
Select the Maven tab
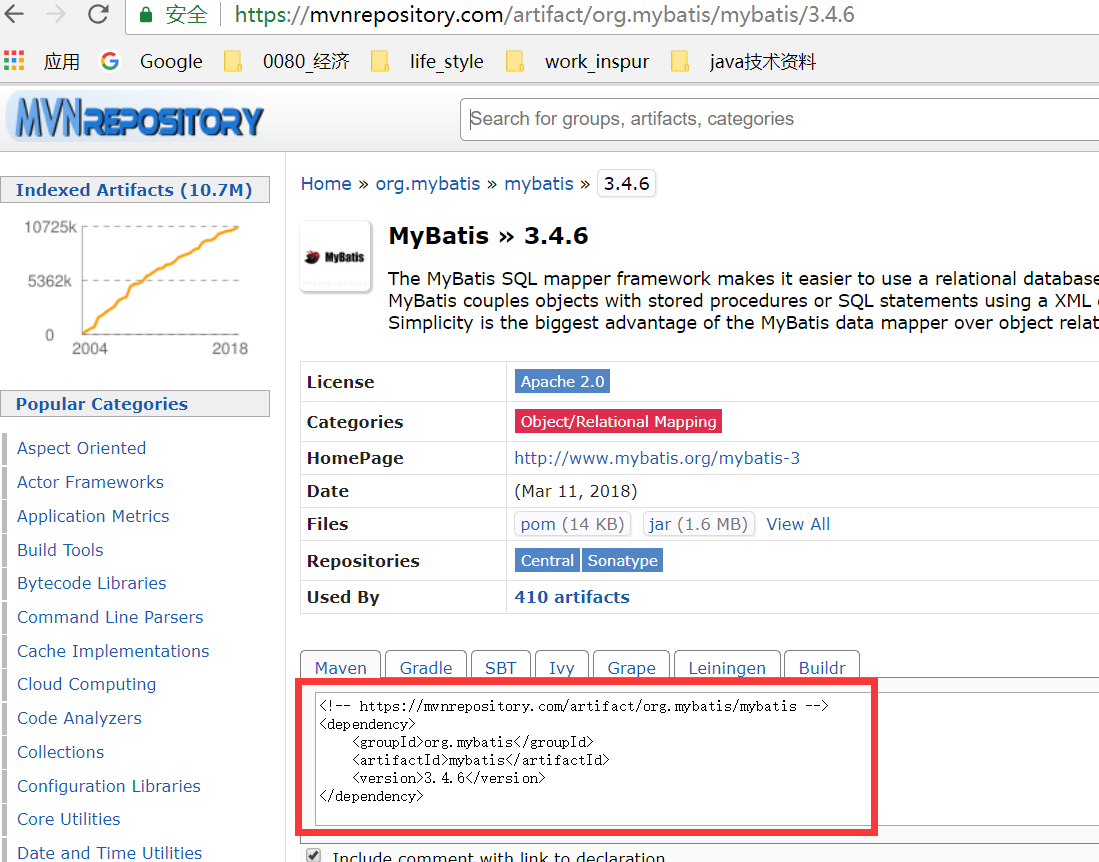341,667
